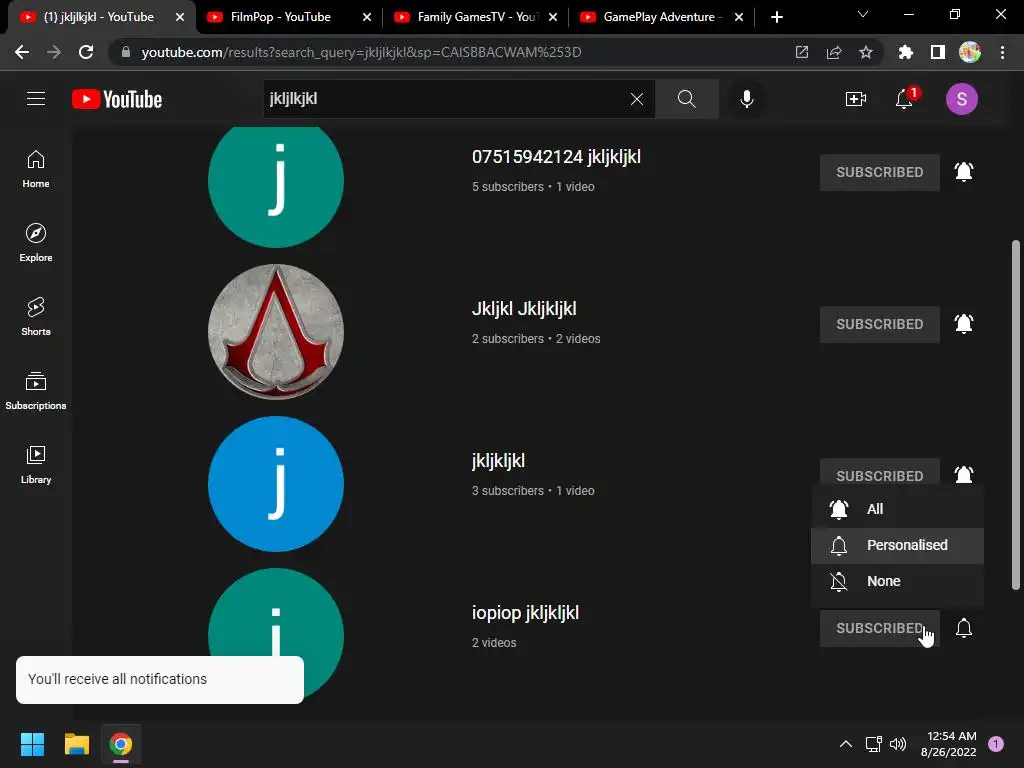Click the Chrome taskbar icon
Screen dimensions: 1024x768
click(121, 744)
